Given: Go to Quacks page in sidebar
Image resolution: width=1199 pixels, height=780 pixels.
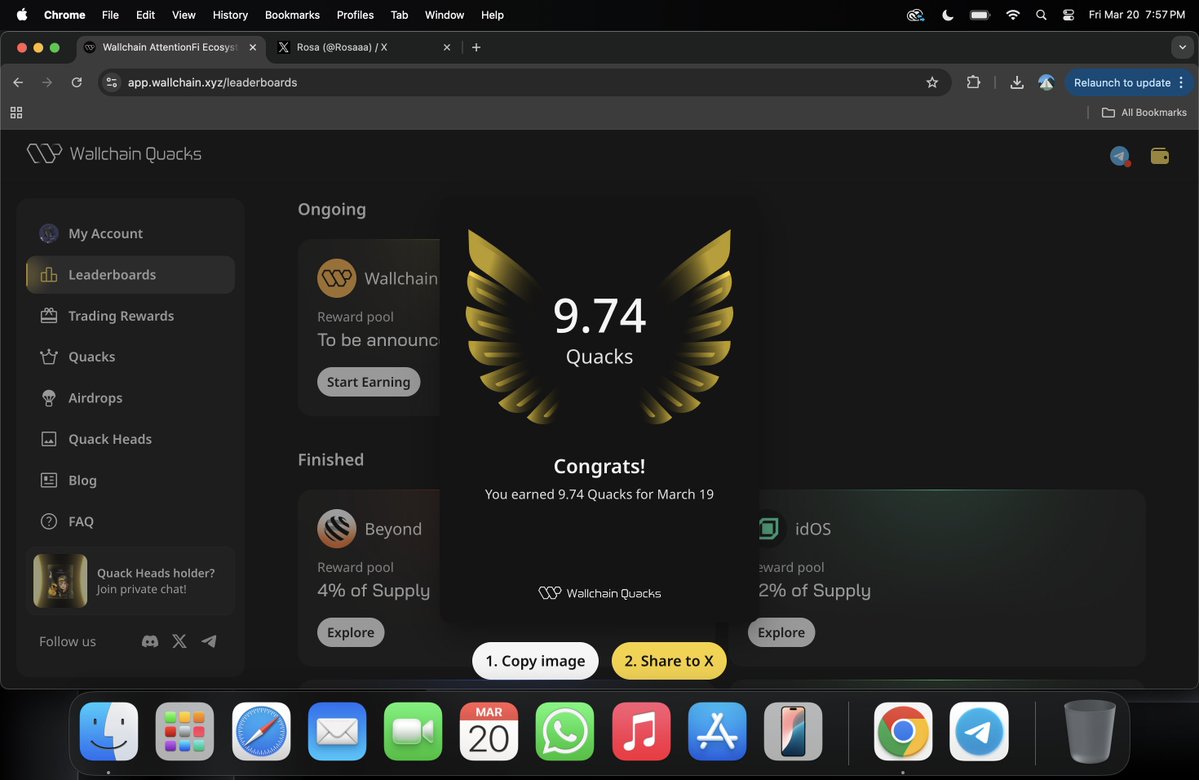Looking at the screenshot, I should coord(130,356).
